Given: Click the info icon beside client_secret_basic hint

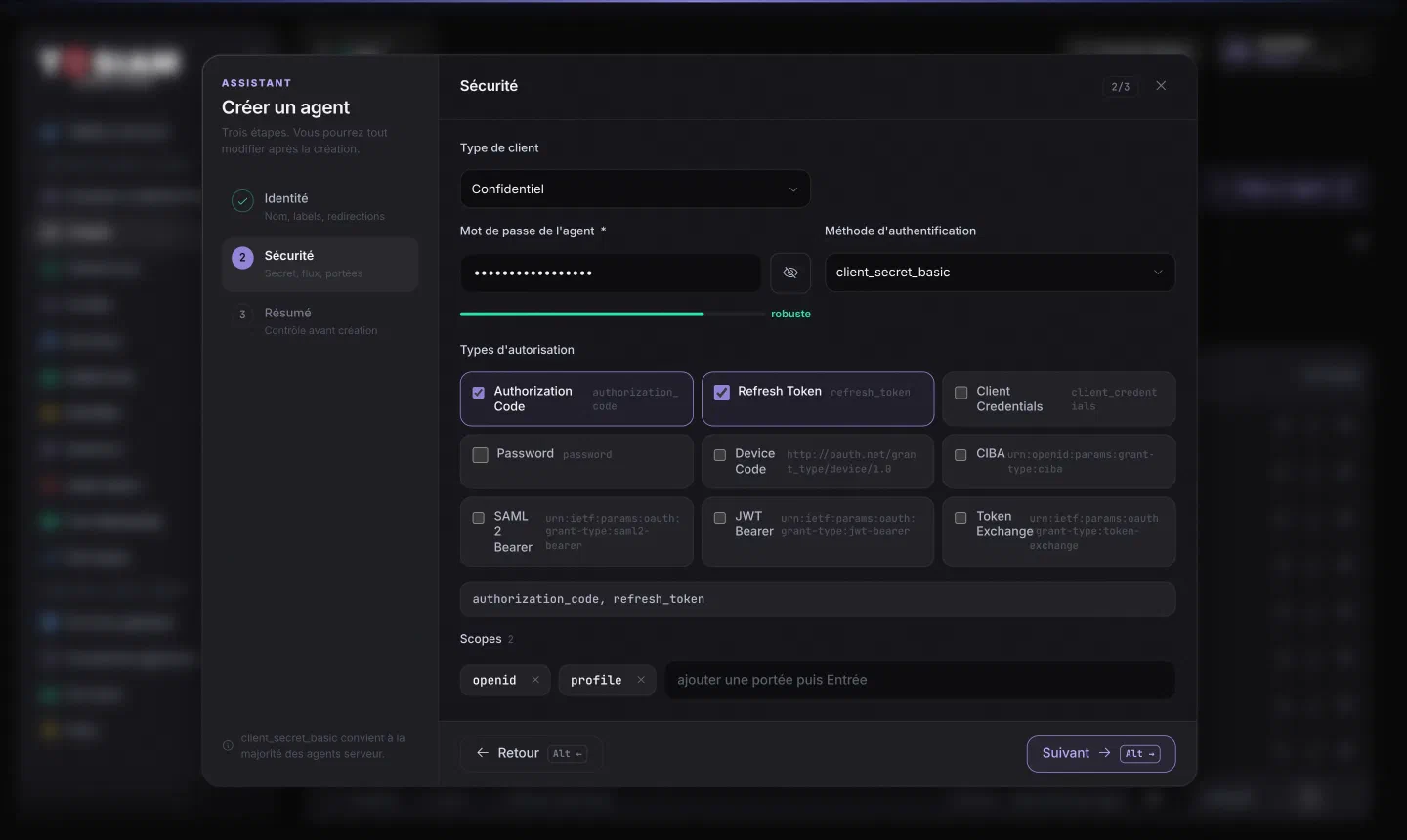Looking at the screenshot, I should (228, 745).
